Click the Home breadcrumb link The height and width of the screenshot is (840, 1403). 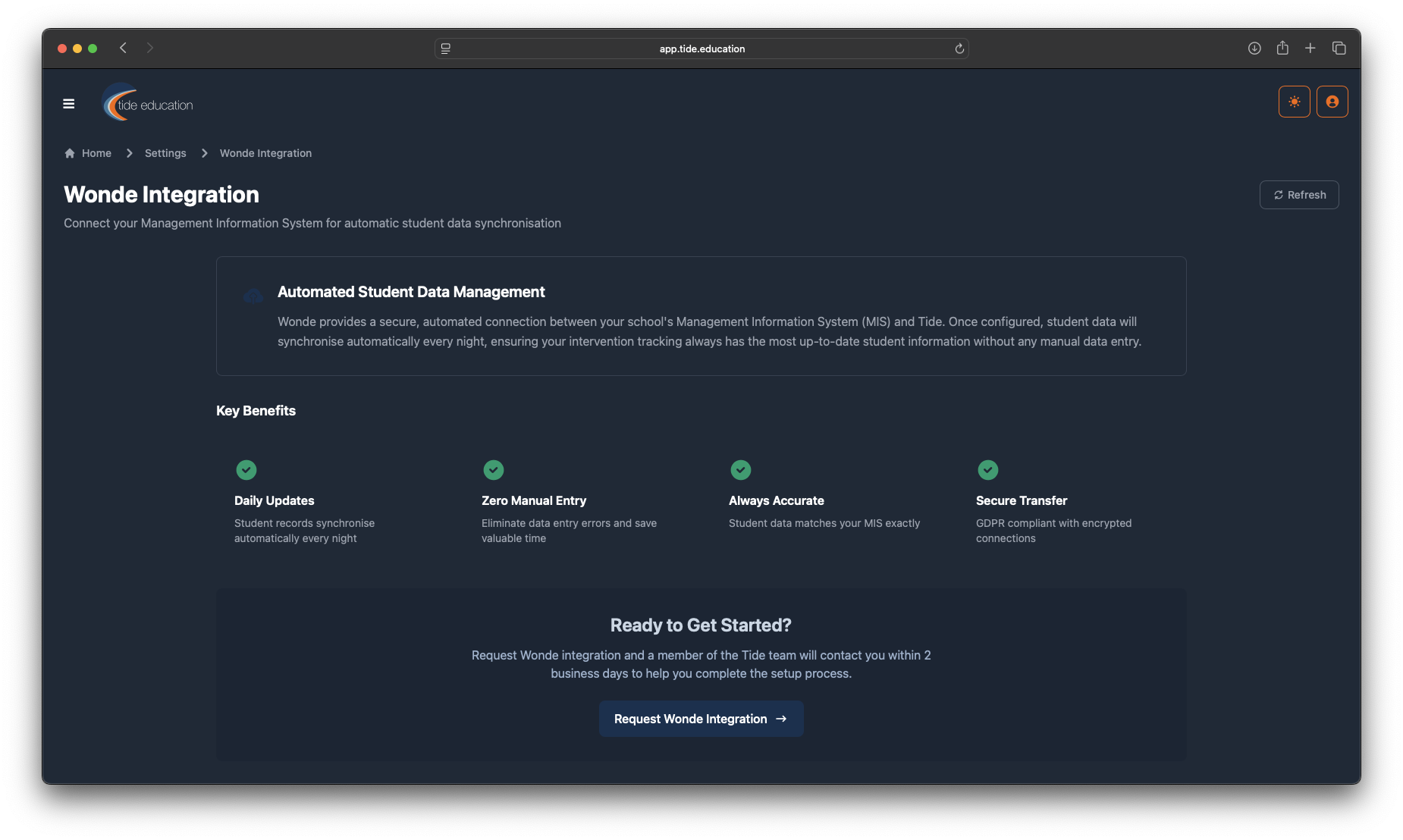click(96, 153)
